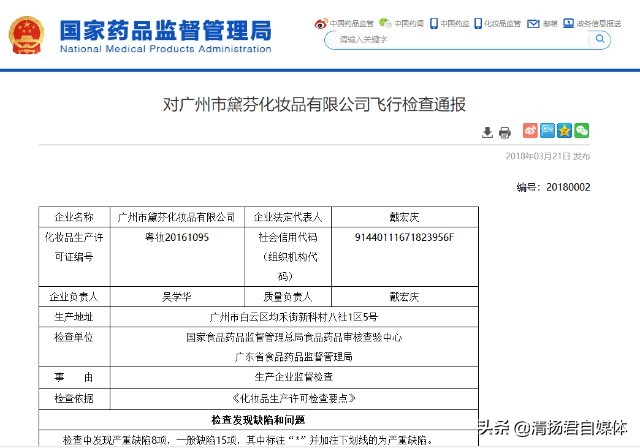Open the 化妆品监管 mobile app link
The height and width of the screenshot is (448, 640).
[x=497, y=23]
